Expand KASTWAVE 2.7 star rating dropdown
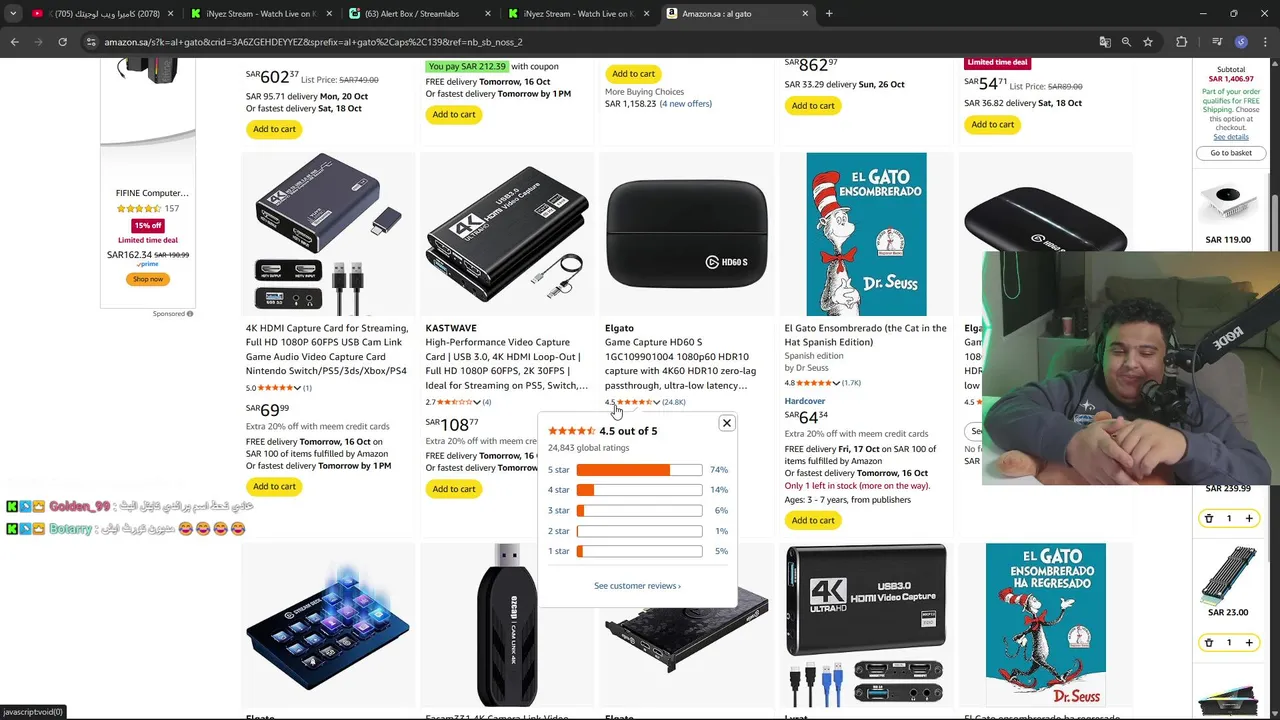 pos(477,402)
